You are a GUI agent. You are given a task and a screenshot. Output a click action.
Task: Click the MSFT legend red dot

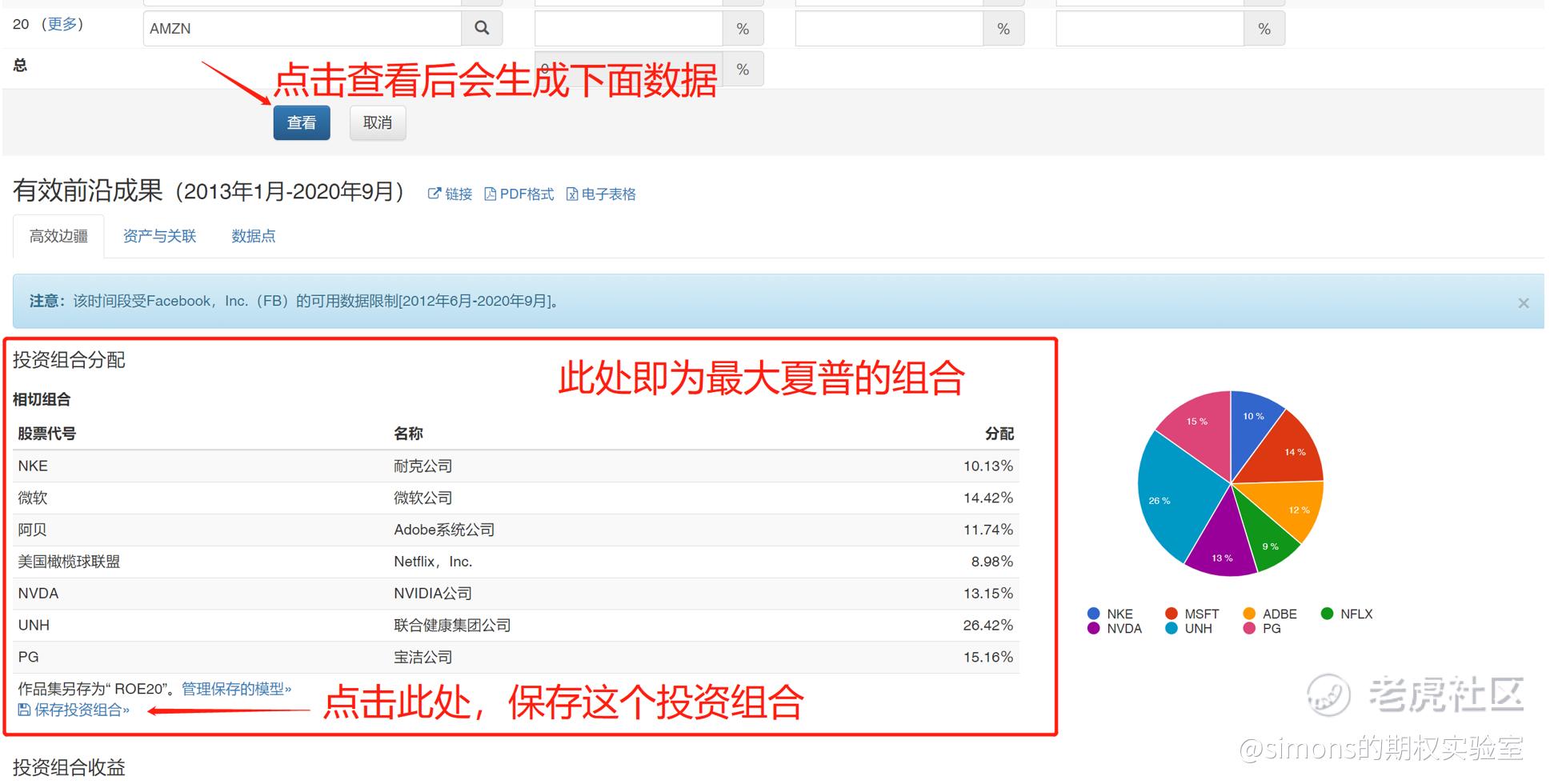point(1172,614)
